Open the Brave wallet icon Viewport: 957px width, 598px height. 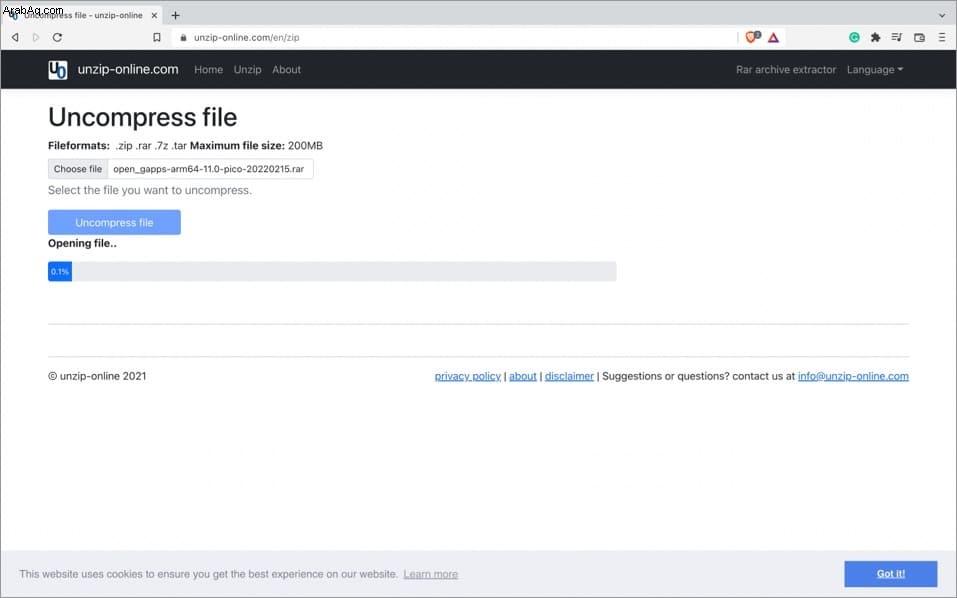click(x=919, y=37)
